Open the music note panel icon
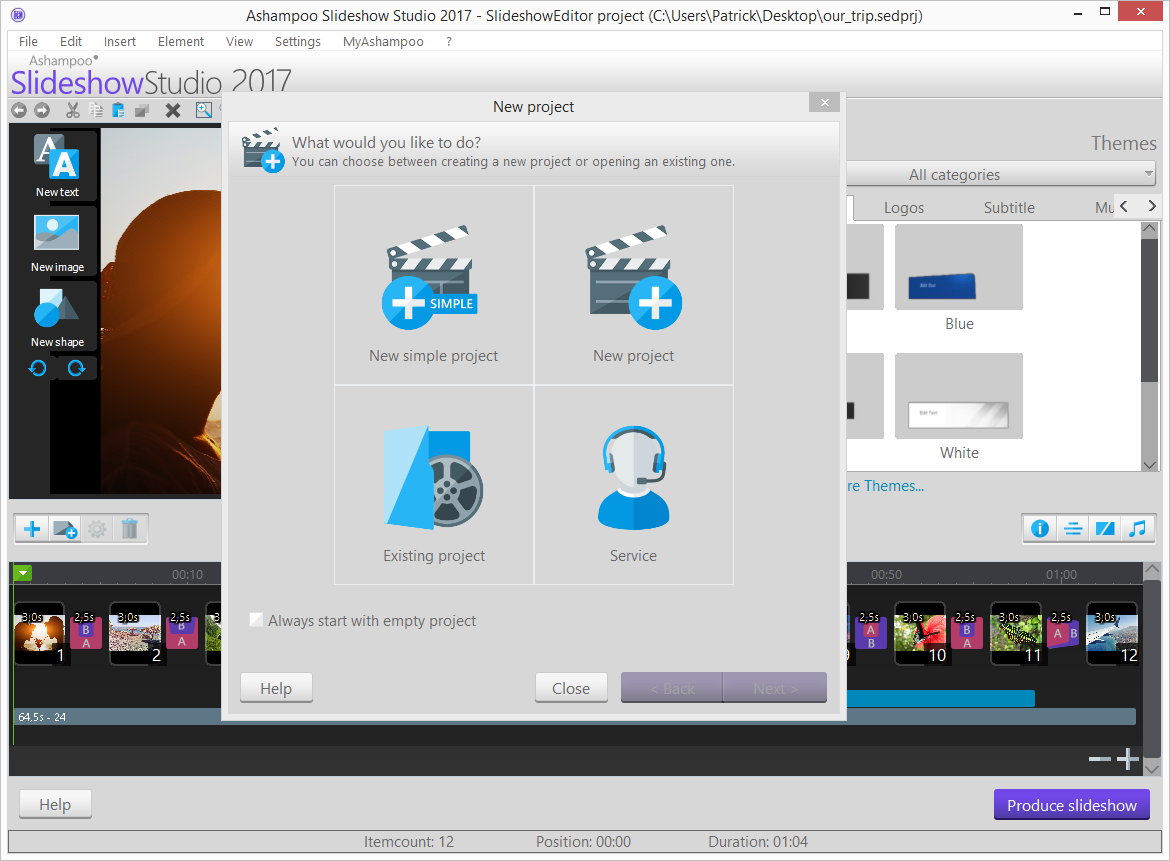1170x861 pixels. click(1137, 529)
